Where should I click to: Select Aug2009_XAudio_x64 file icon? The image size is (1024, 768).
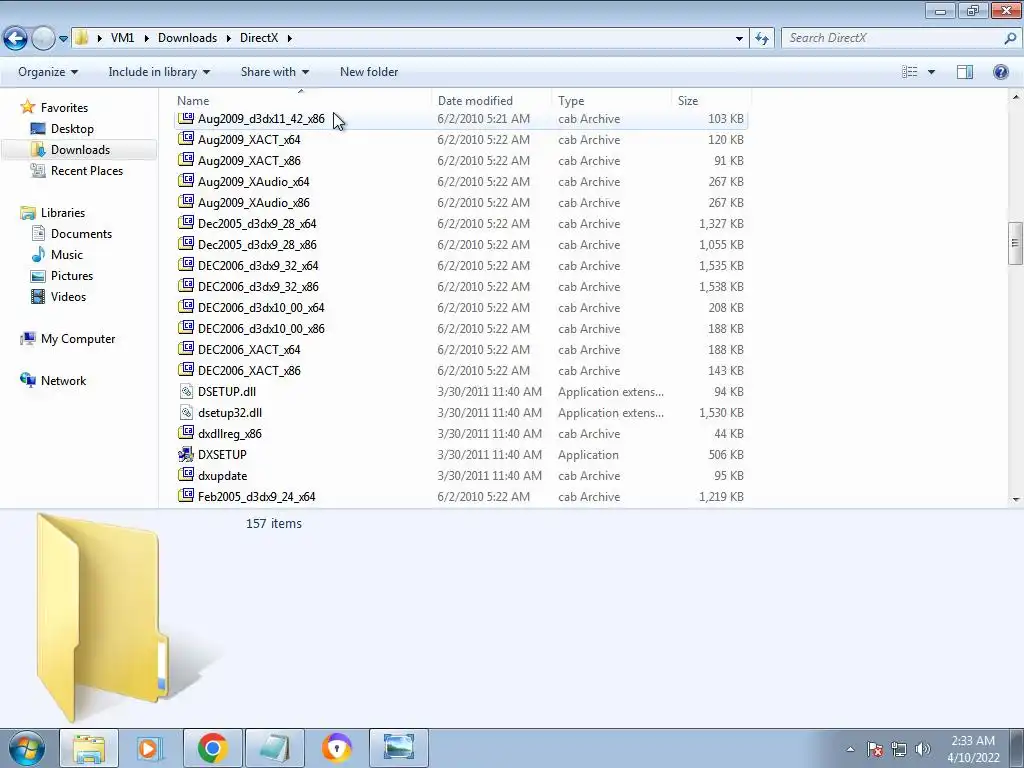(x=186, y=181)
